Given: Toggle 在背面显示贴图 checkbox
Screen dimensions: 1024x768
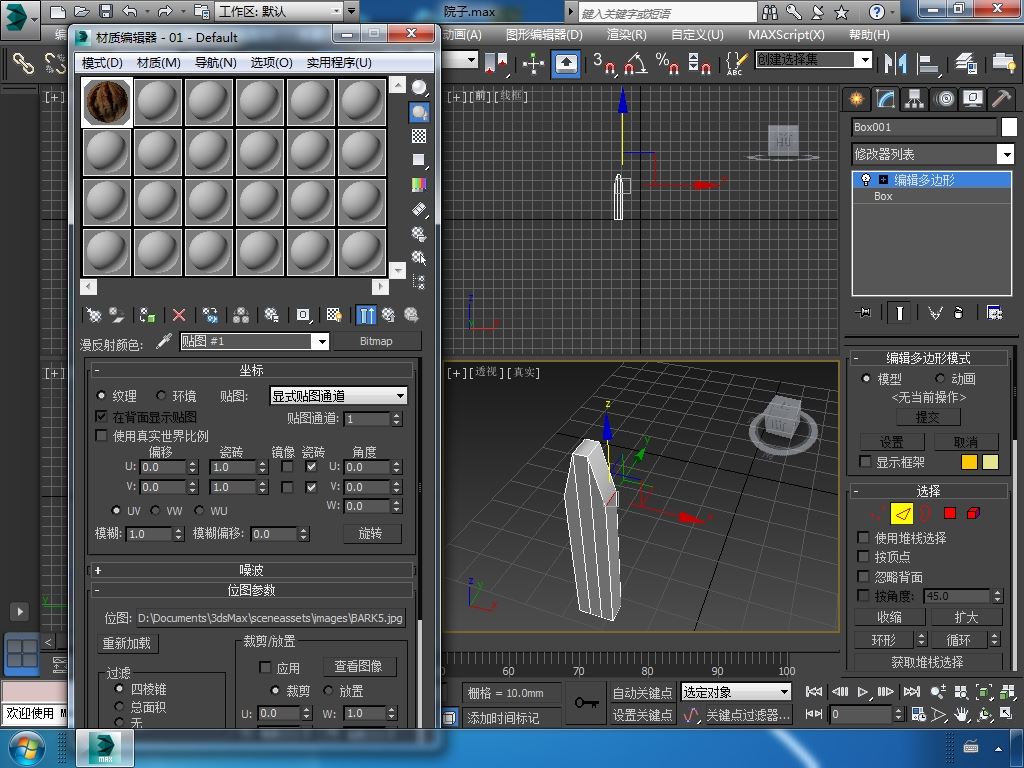Looking at the screenshot, I should tap(101, 417).
